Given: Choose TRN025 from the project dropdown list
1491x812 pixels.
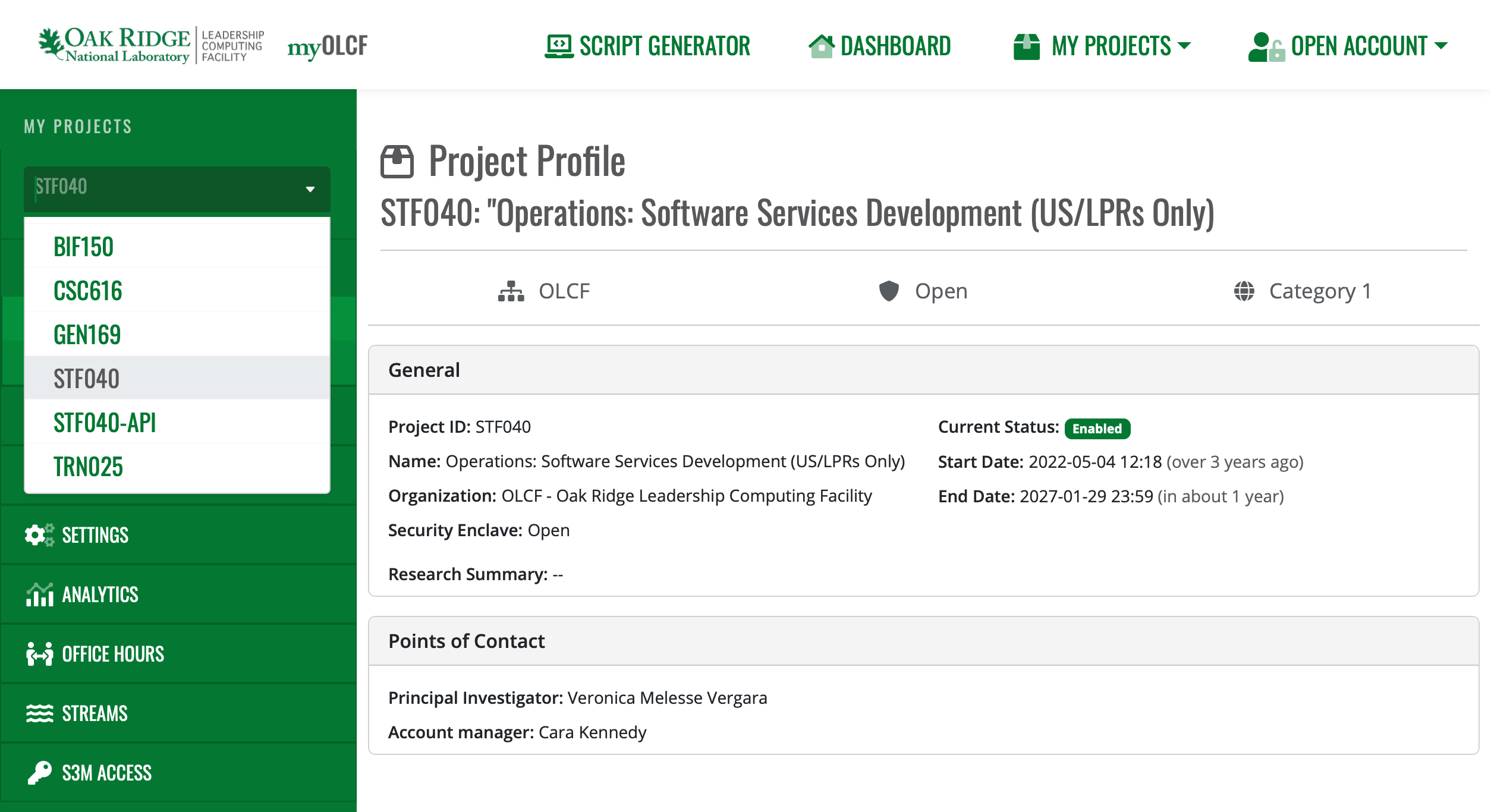Looking at the screenshot, I should coord(88,467).
